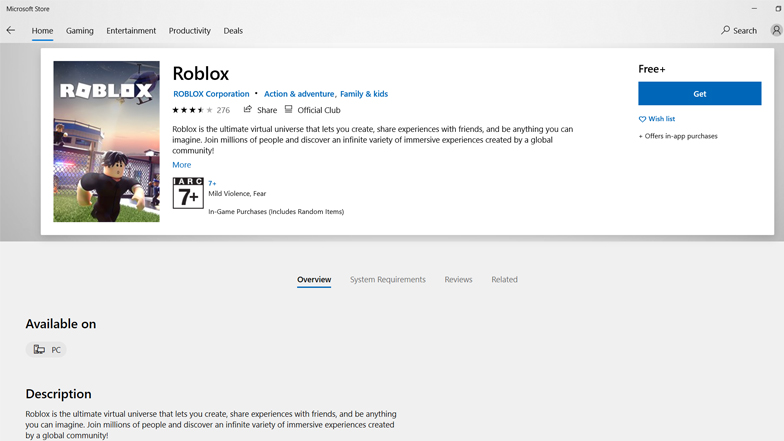The height and width of the screenshot is (441, 784).
Task: Click 'Offers in-app purchases' text
Action: pyautogui.click(x=678, y=136)
